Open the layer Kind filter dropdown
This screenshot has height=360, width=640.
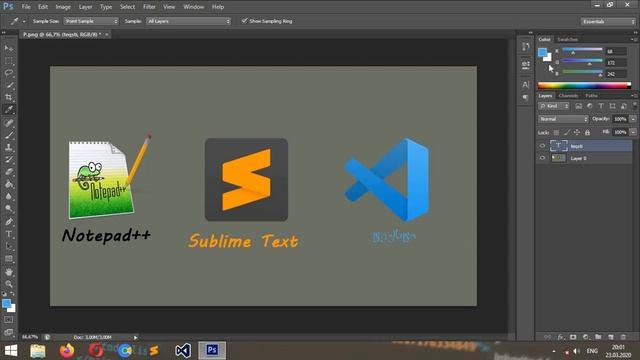(x=554, y=106)
